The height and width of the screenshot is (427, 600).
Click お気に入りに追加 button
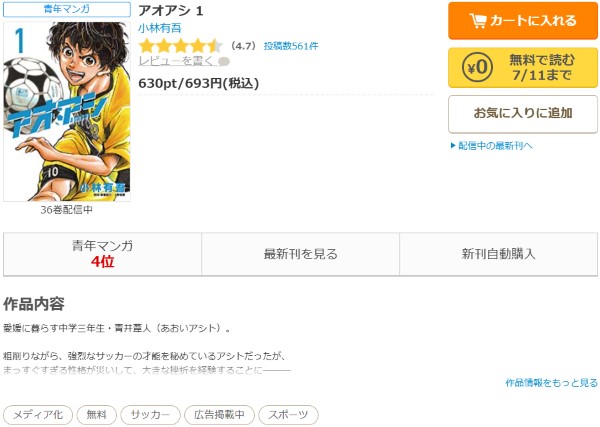click(523, 114)
